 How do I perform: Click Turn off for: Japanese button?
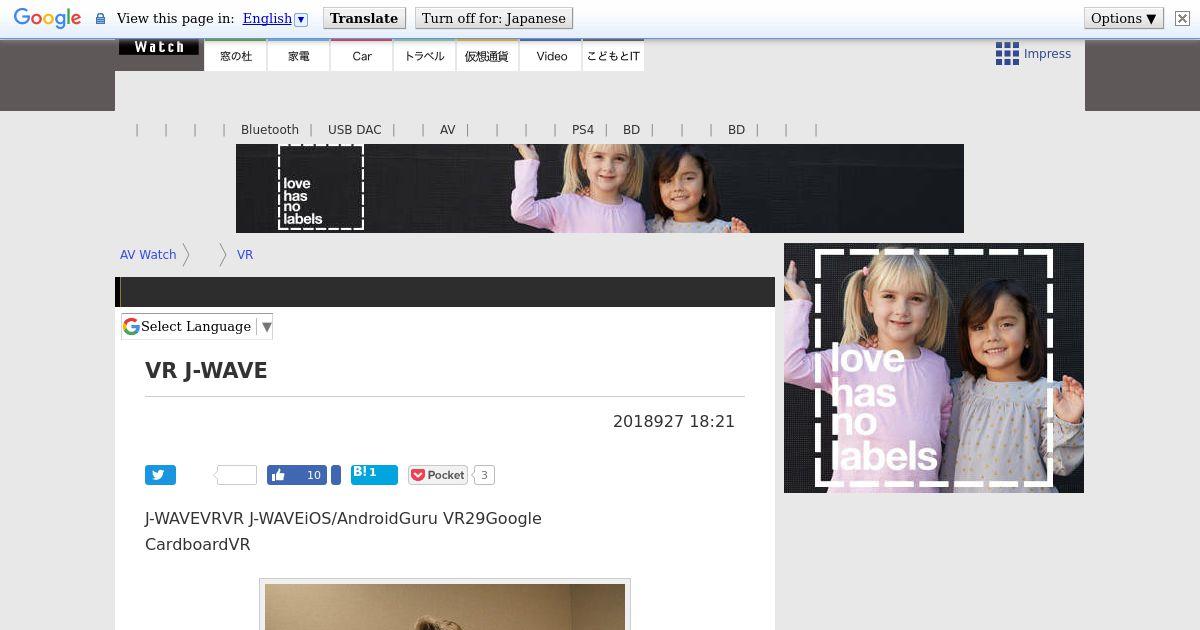[494, 18]
